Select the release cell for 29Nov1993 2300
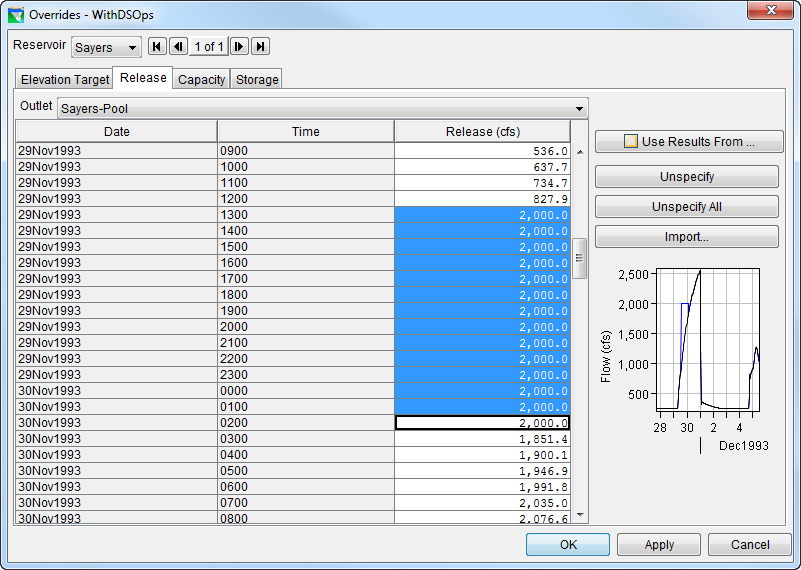The height and width of the screenshot is (570, 801). pyautogui.click(x=482, y=374)
